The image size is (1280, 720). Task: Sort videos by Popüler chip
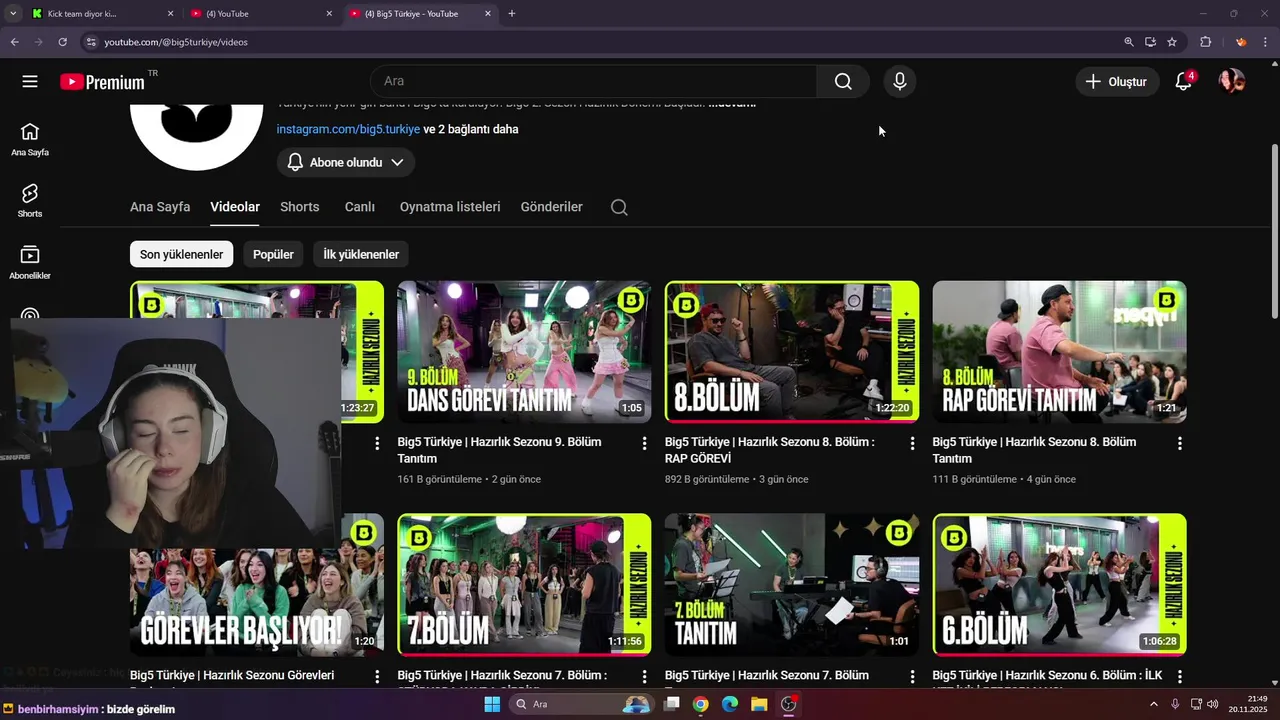click(x=273, y=254)
